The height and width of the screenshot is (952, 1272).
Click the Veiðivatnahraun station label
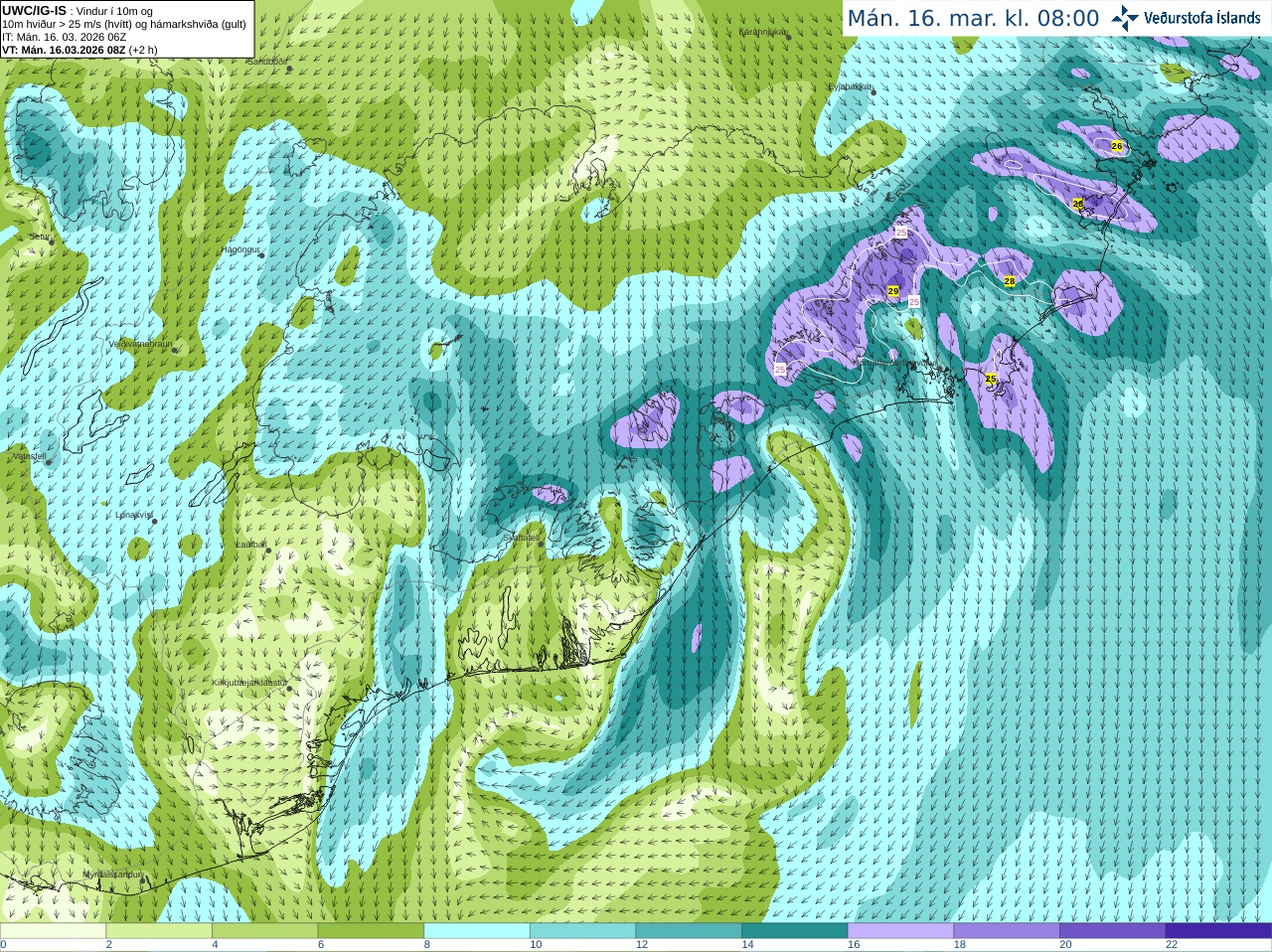(x=140, y=344)
